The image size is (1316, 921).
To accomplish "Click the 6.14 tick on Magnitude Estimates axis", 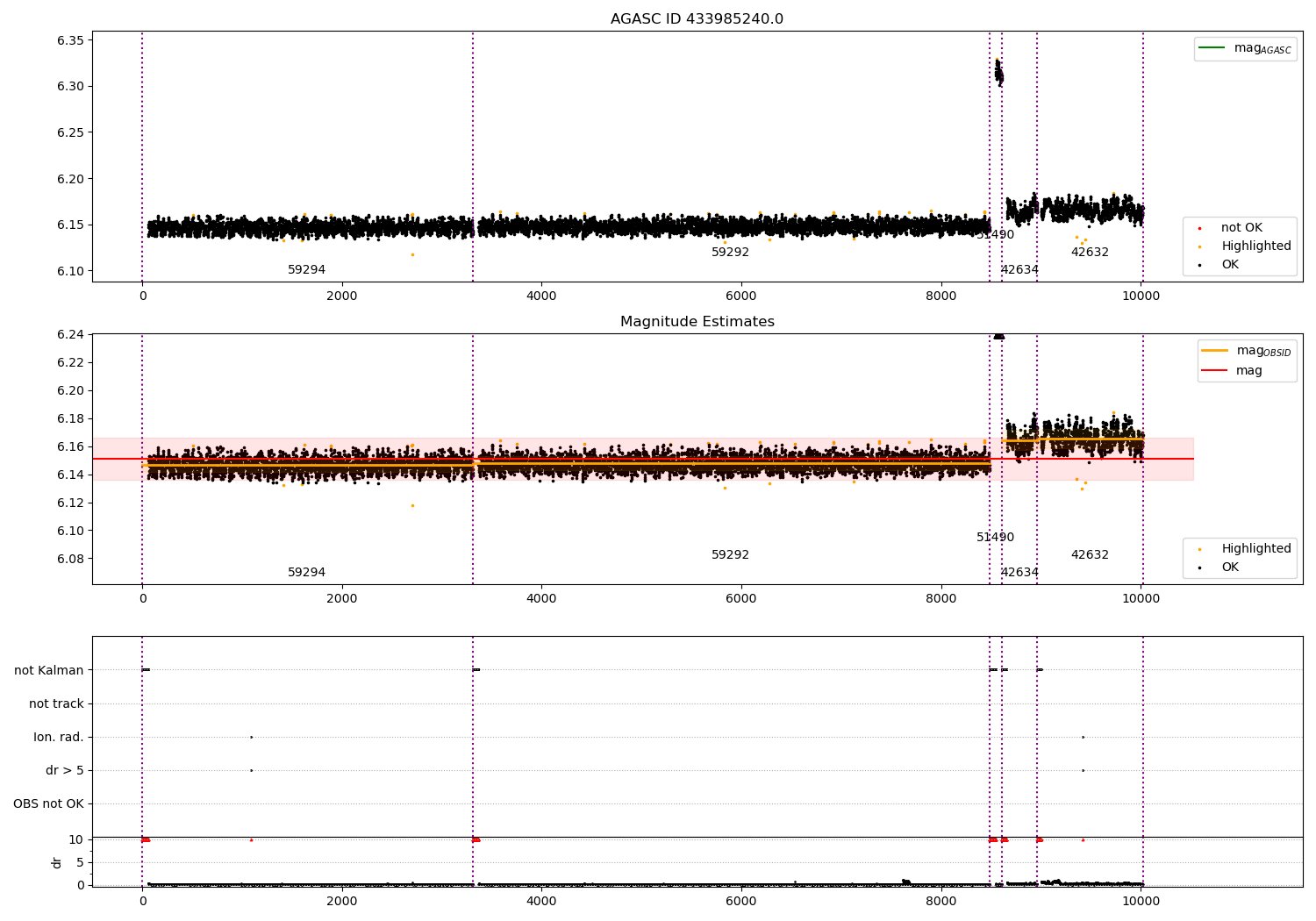I will pyautogui.click(x=71, y=475).
